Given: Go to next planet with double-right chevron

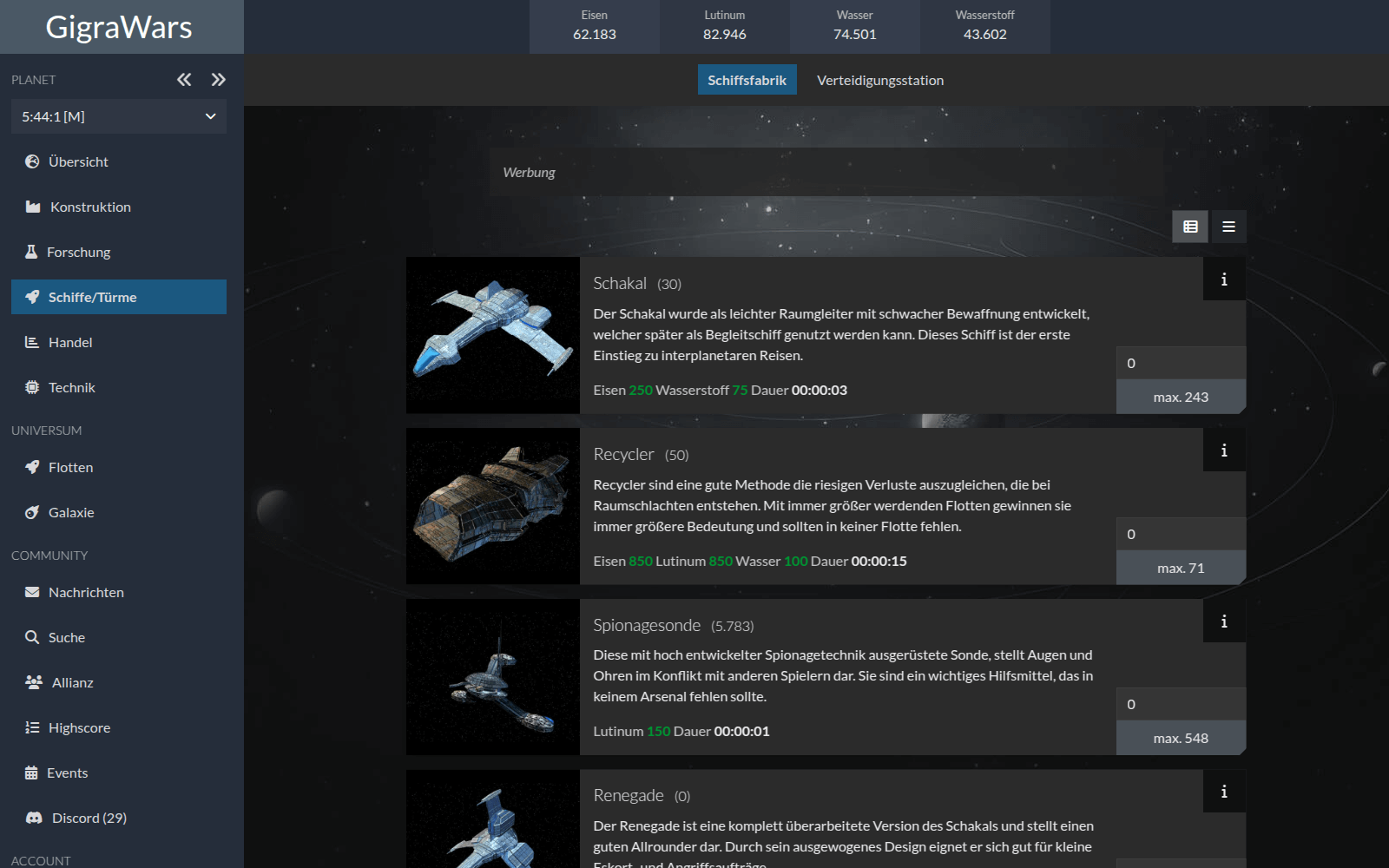Looking at the screenshot, I should click(219, 80).
